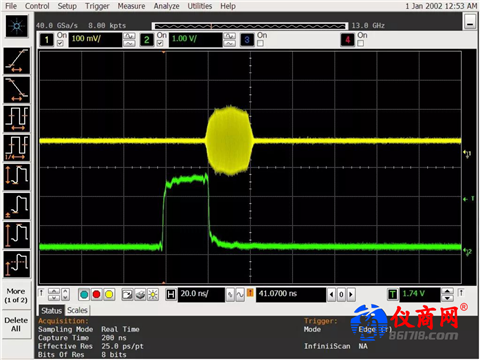
Task: Toggle channel 1 On checkbox
Action: click(x=60, y=43)
